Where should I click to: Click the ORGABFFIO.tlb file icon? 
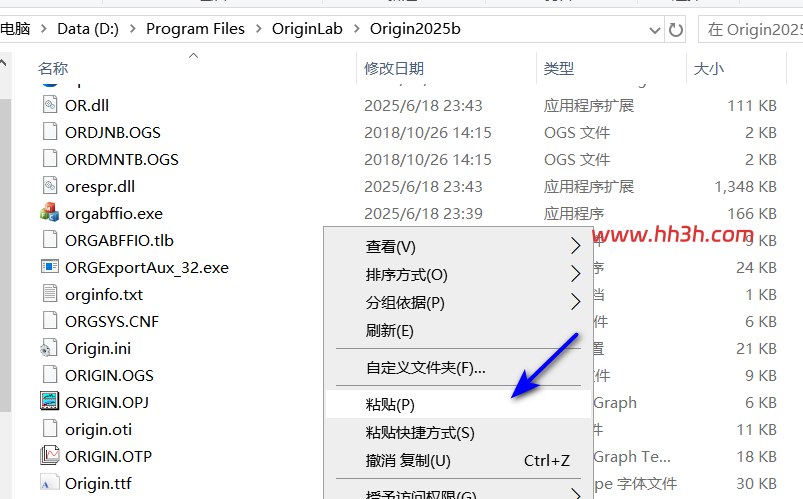(50, 240)
